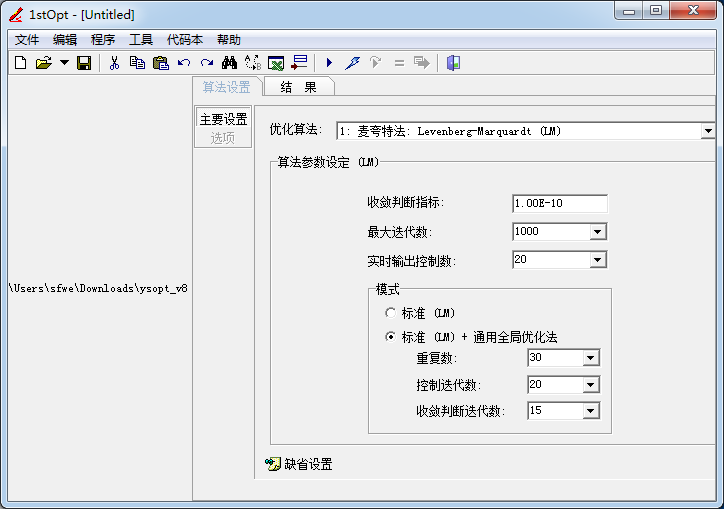Maximize the 1stOpt window

coord(656,11)
